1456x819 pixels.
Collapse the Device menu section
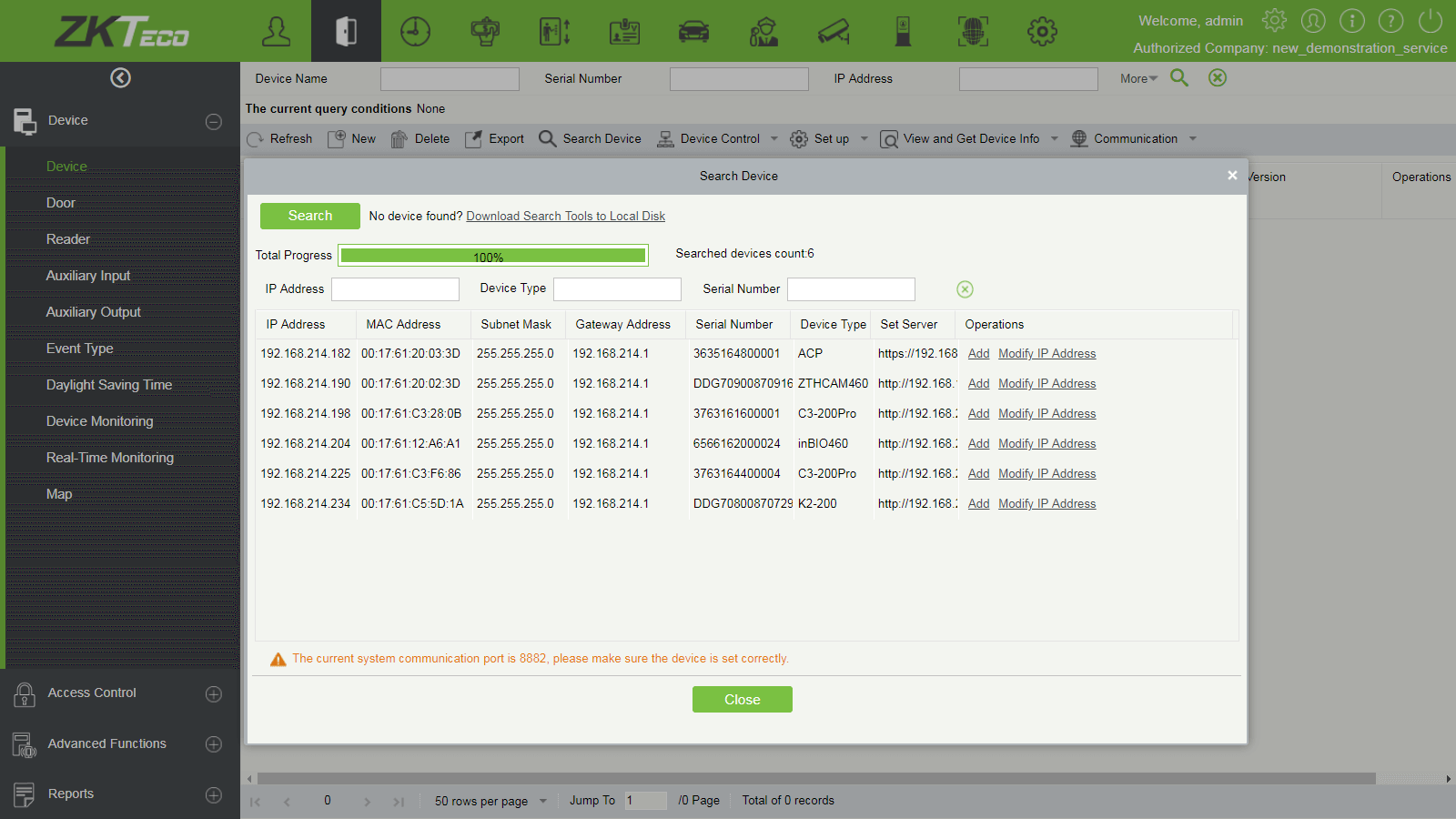point(214,122)
